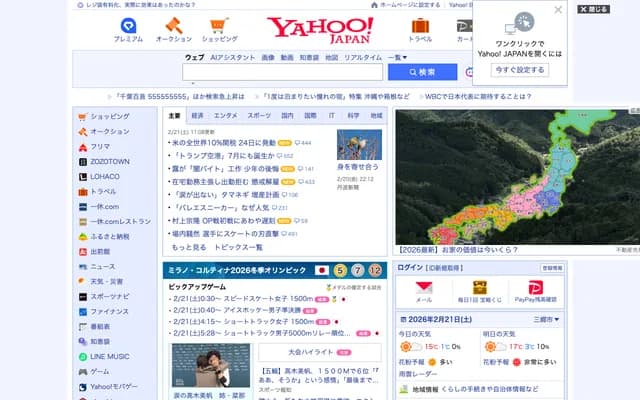Screen dimensions: 640x400
Task: Open the ホームページに設定する link
Action: [x=406, y=5]
